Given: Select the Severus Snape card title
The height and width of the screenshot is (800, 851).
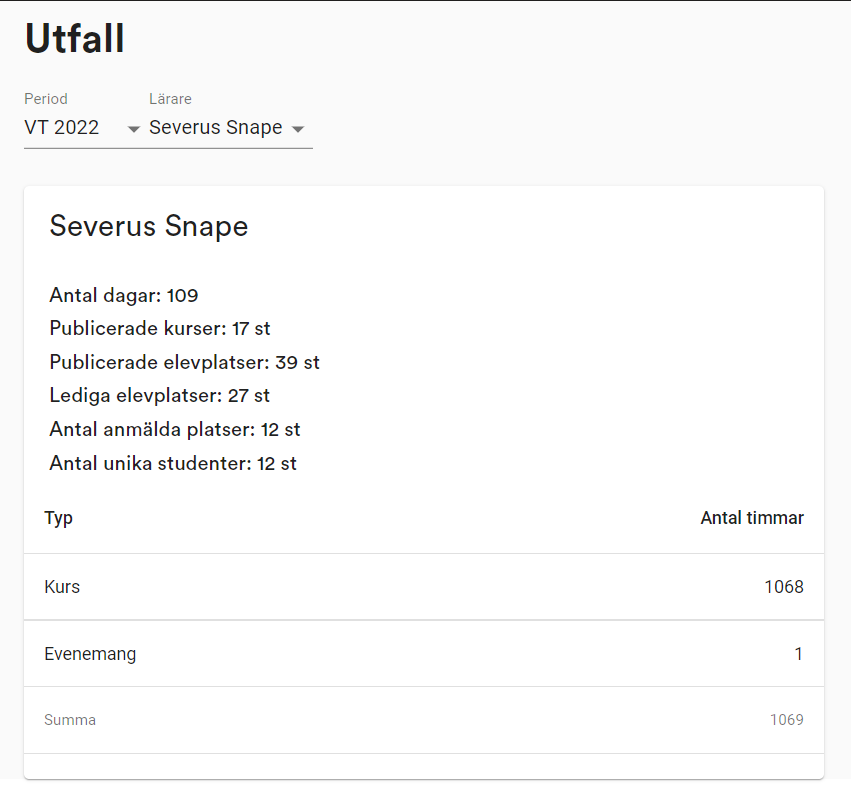Looking at the screenshot, I should click(148, 226).
